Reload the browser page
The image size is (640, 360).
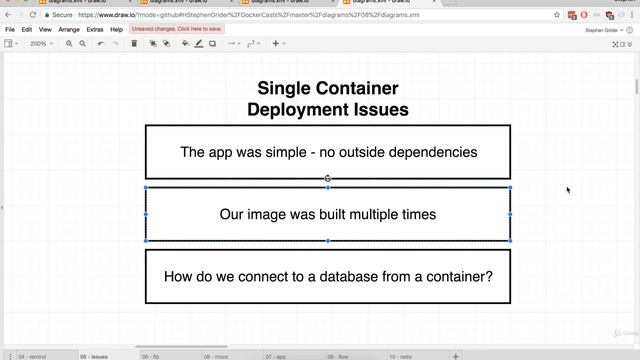click(33, 15)
